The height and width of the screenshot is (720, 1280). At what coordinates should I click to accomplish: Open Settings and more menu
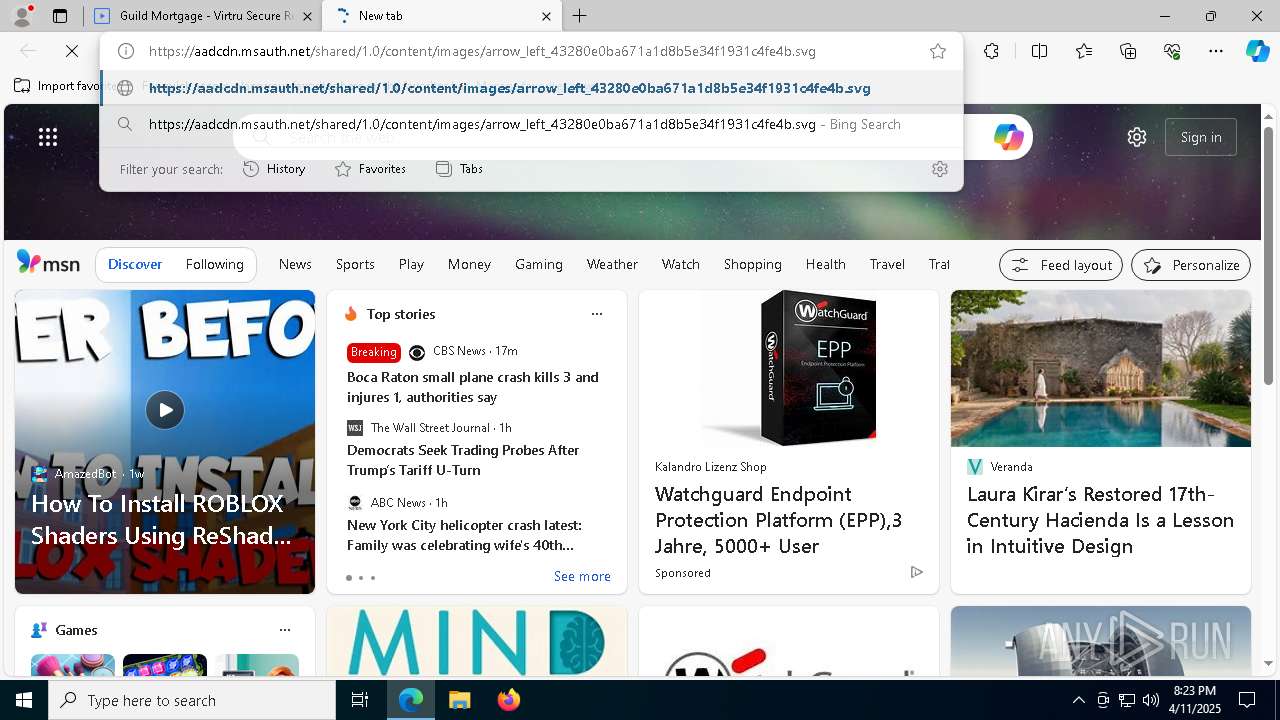[x=1216, y=51]
